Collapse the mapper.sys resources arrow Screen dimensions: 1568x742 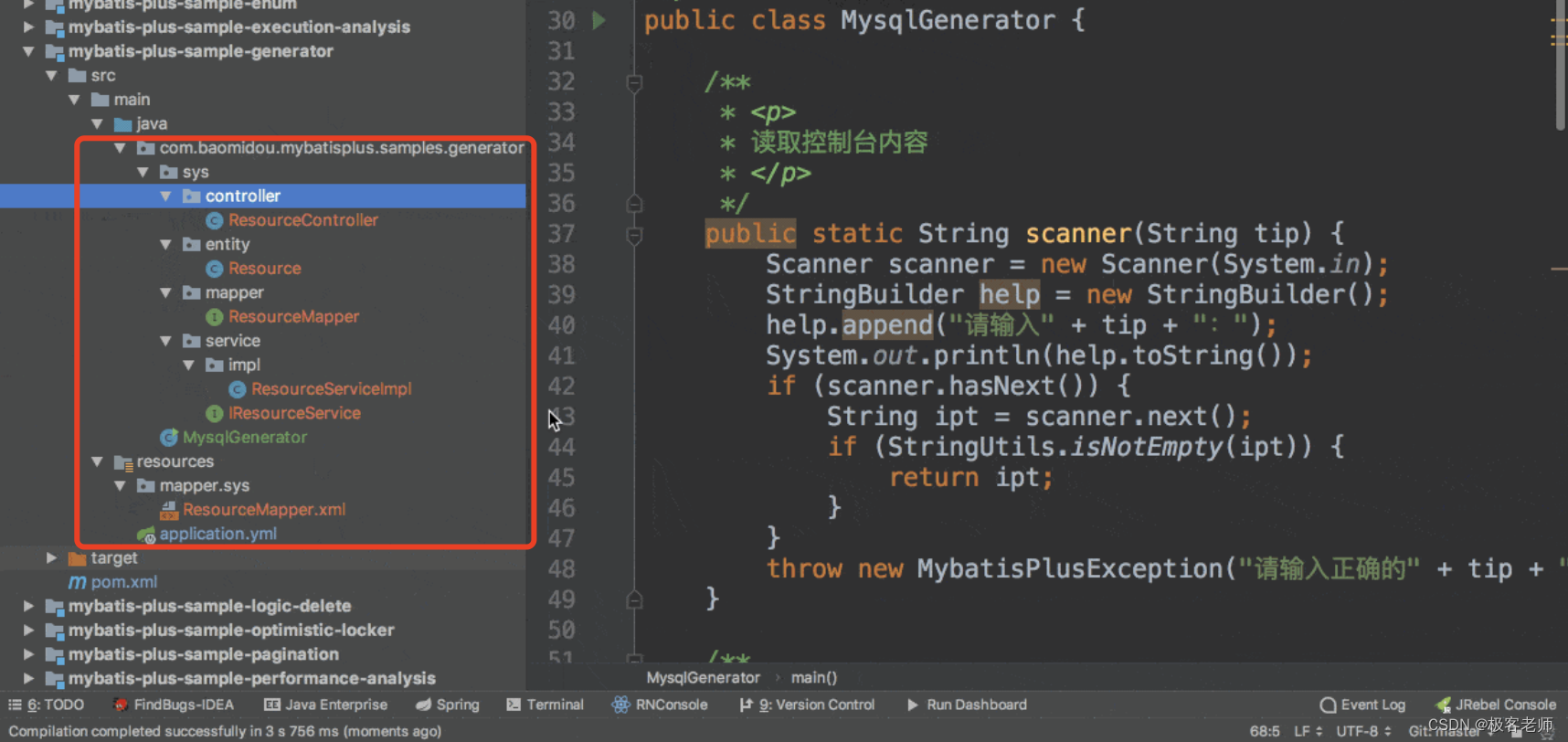[x=120, y=486]
